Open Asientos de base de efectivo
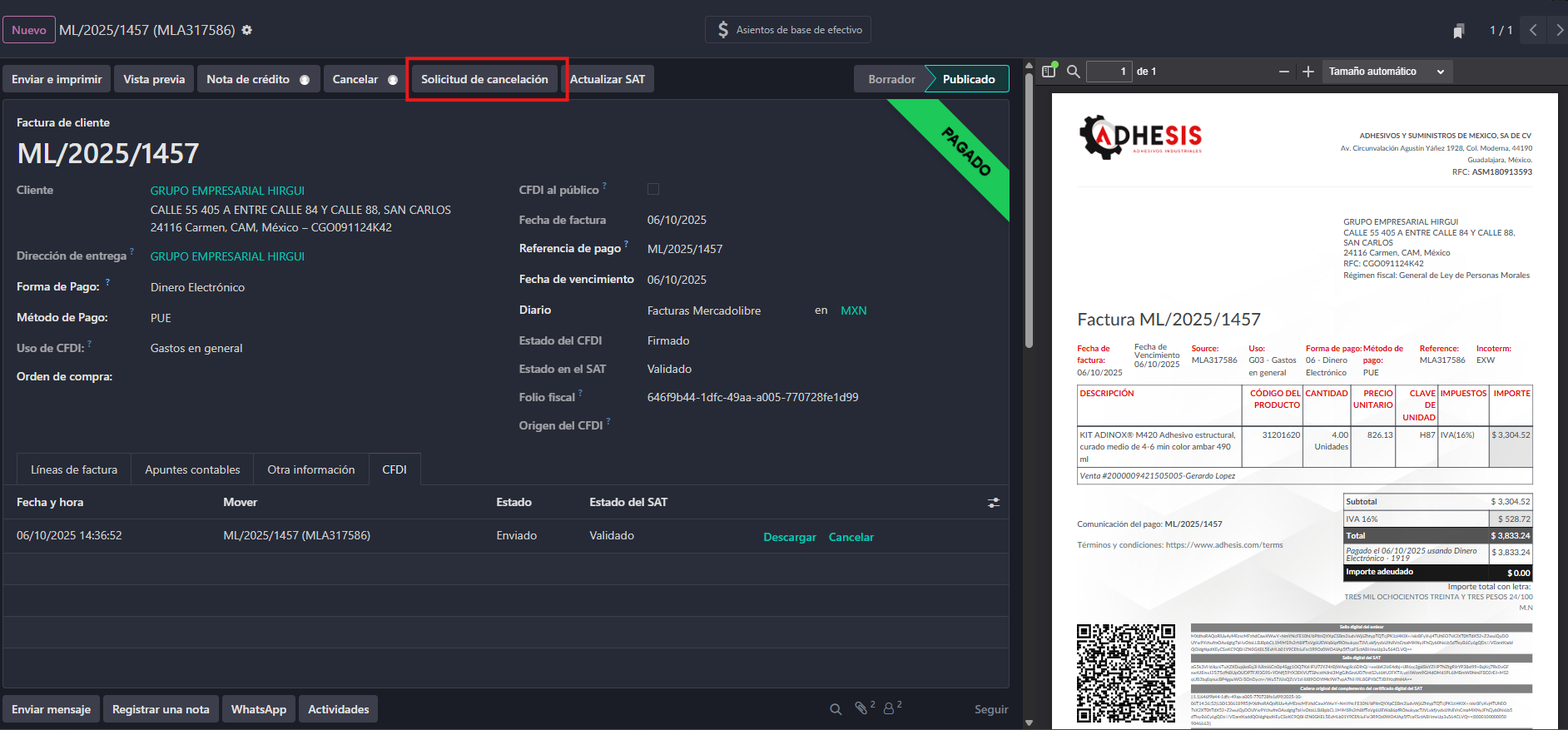 click(x=787, y=30)
